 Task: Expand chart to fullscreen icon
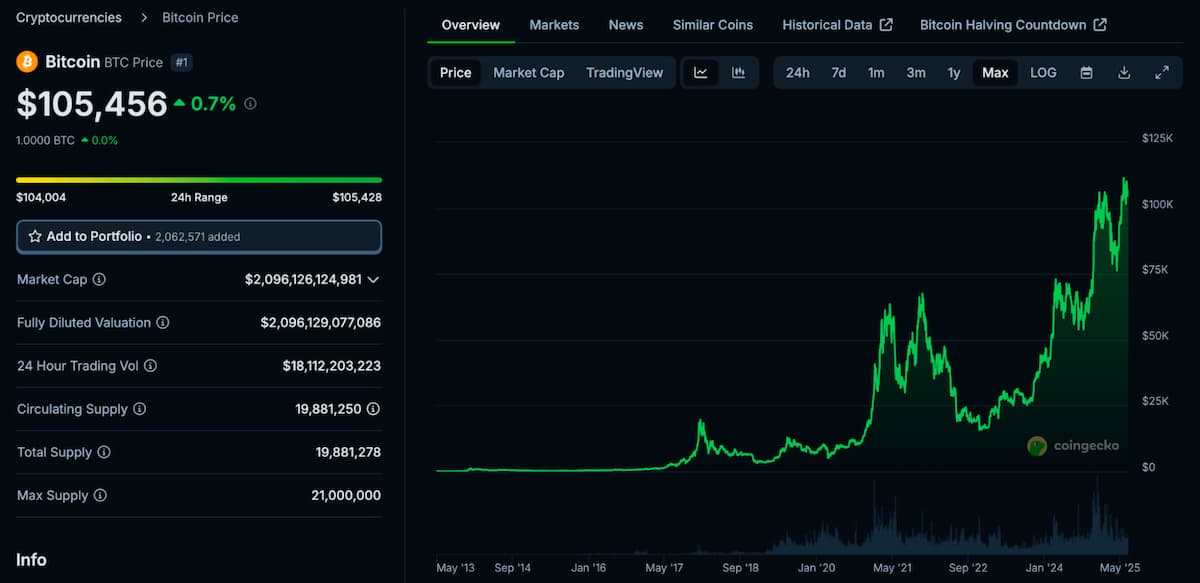coord(1162,73)
